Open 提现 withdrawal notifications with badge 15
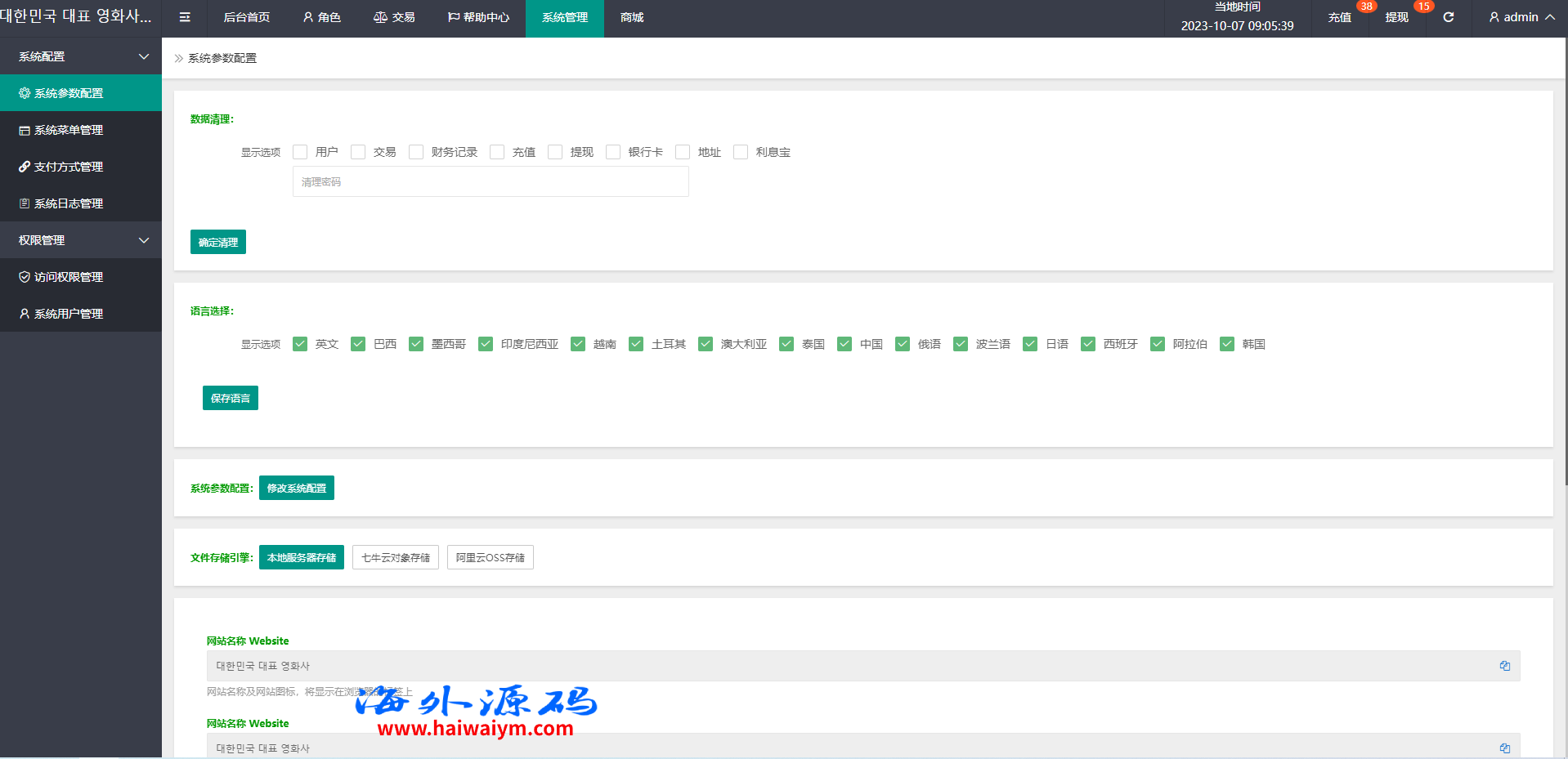Screen dimensions: 1568x759 click(x=1396, y=17)
